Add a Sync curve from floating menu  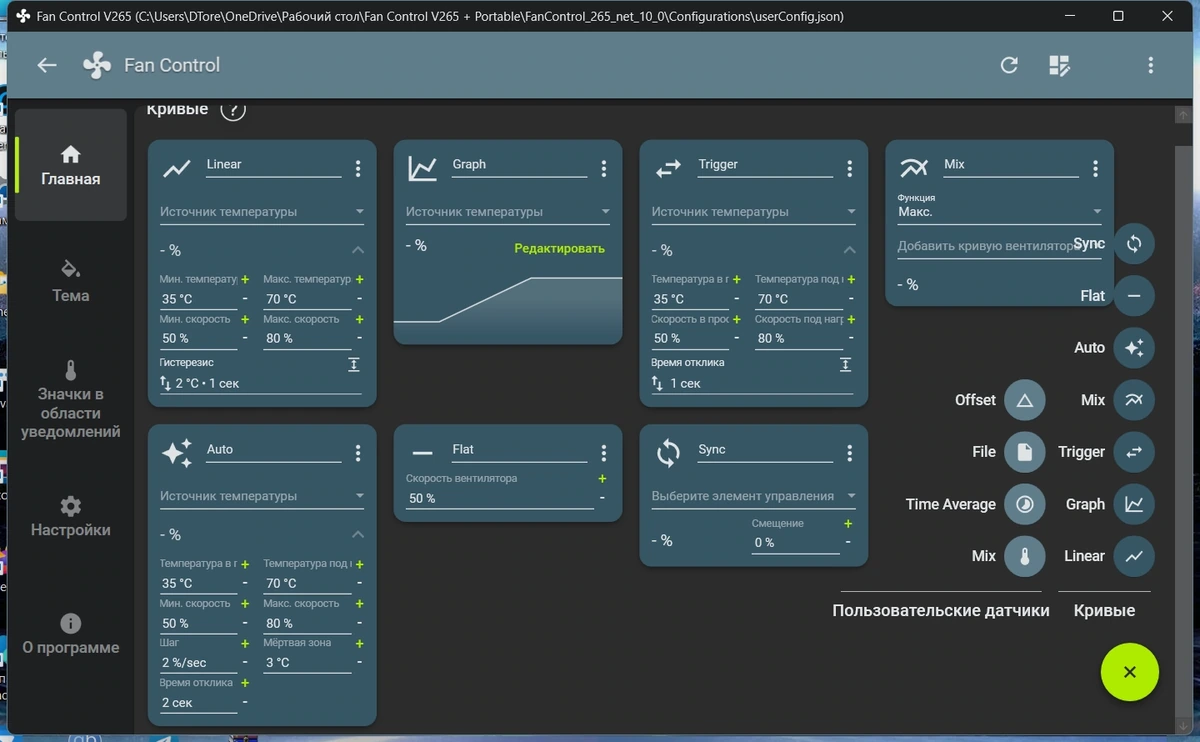click(x=1134, y=244)
